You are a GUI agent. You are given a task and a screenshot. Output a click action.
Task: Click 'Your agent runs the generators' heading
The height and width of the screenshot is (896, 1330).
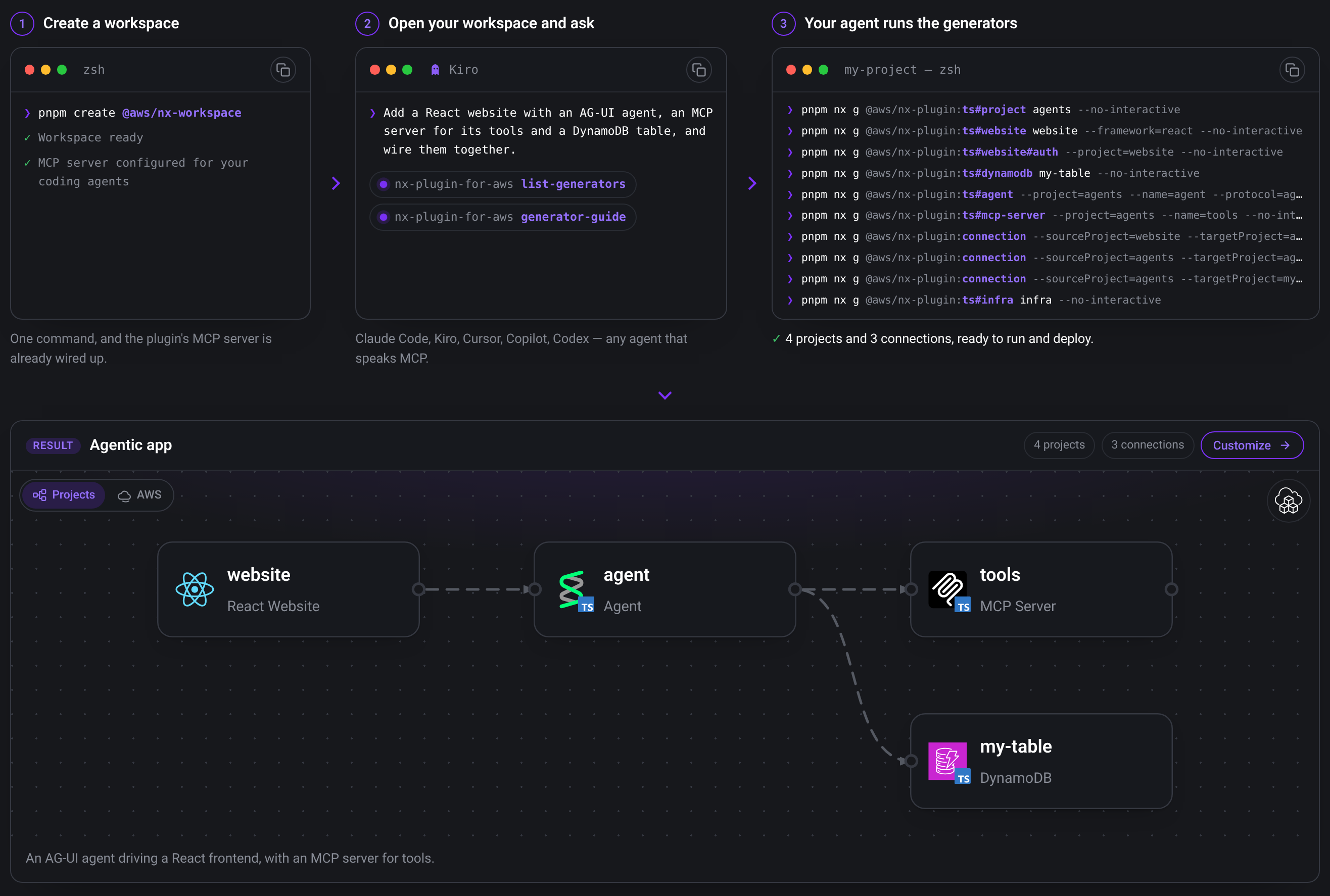point(911,23)
